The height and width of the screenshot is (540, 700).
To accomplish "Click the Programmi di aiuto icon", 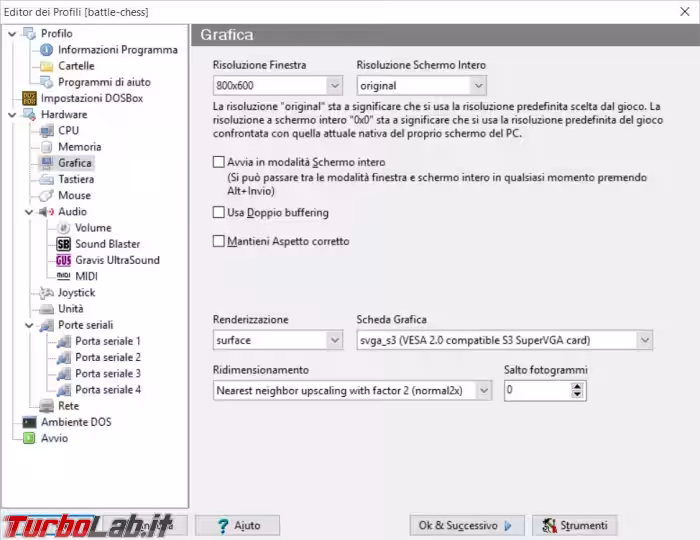I will [46, 82].
